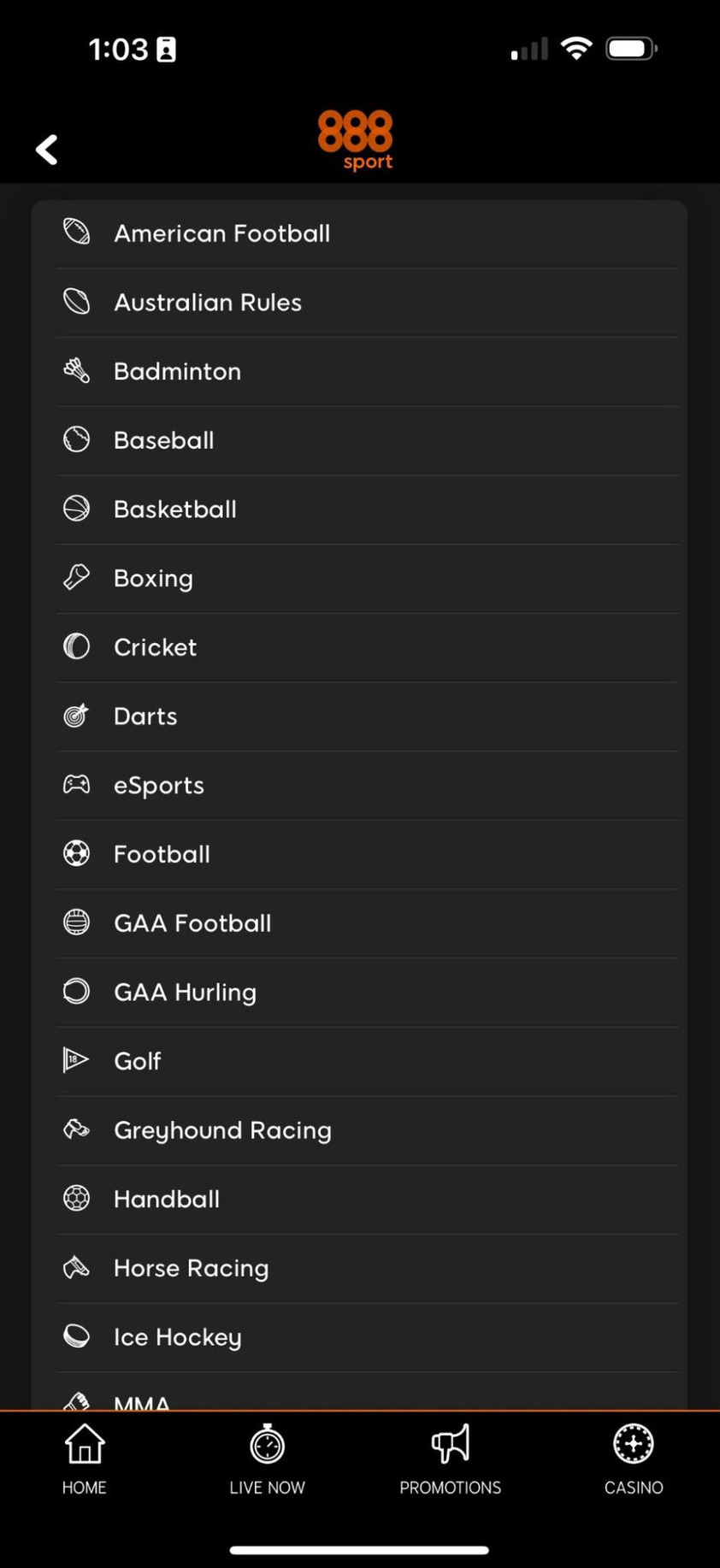Tap the eSports gamepad icon
The width and height of the screenshot is (720, 1568).
(76, 784)
